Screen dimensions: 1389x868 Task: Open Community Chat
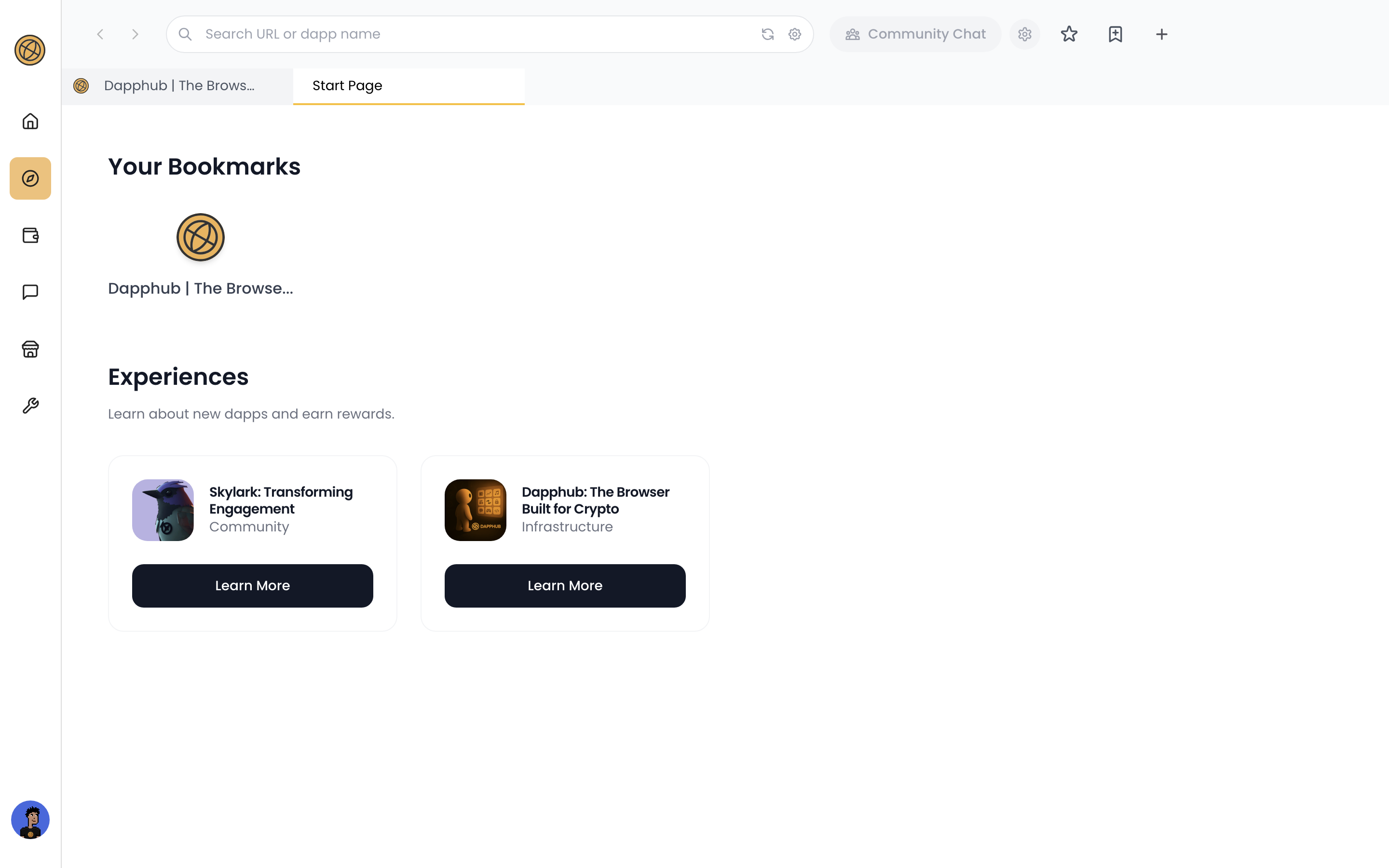915,34
